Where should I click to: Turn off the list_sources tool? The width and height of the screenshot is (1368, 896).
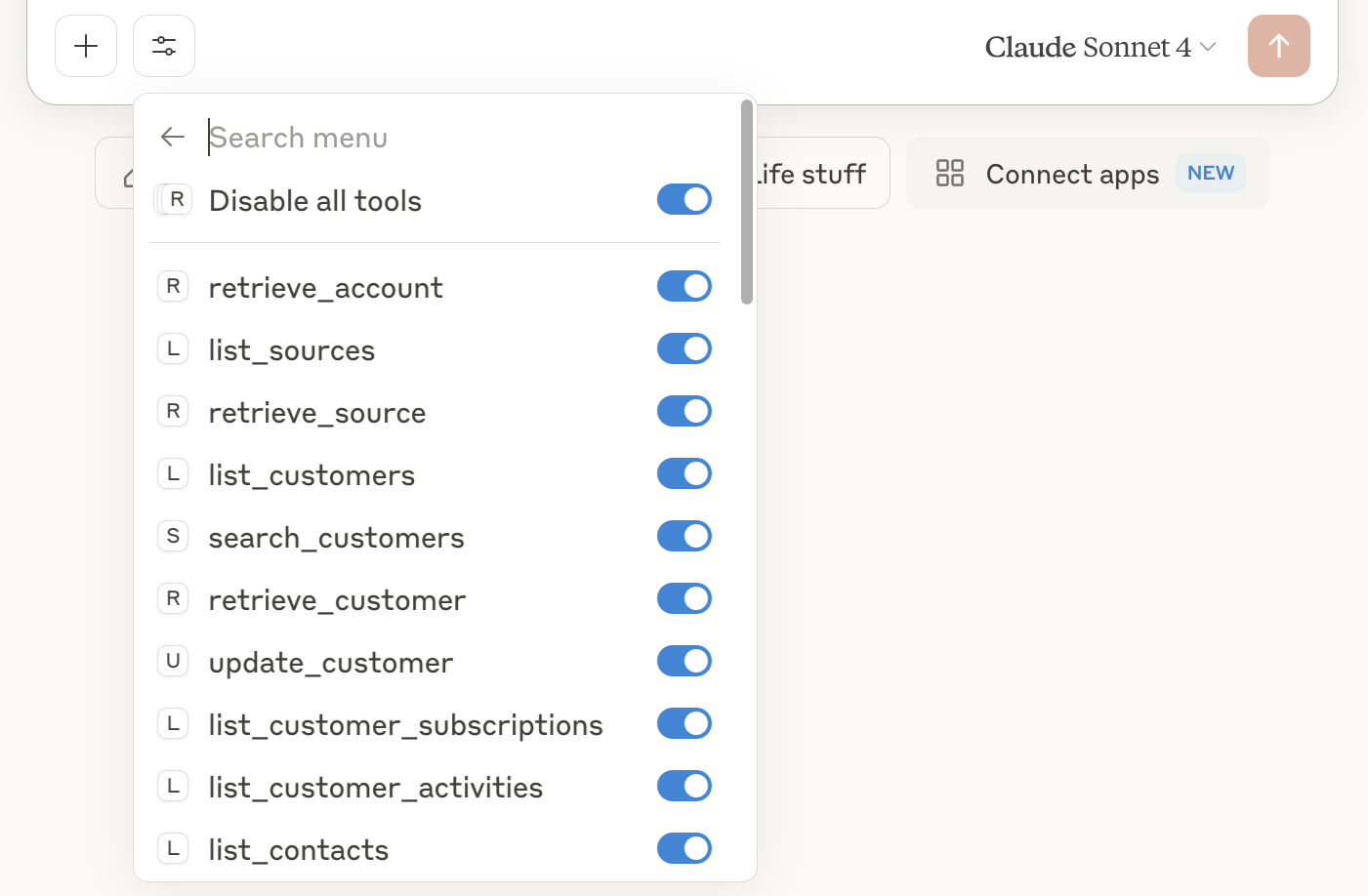pos(684,348)
